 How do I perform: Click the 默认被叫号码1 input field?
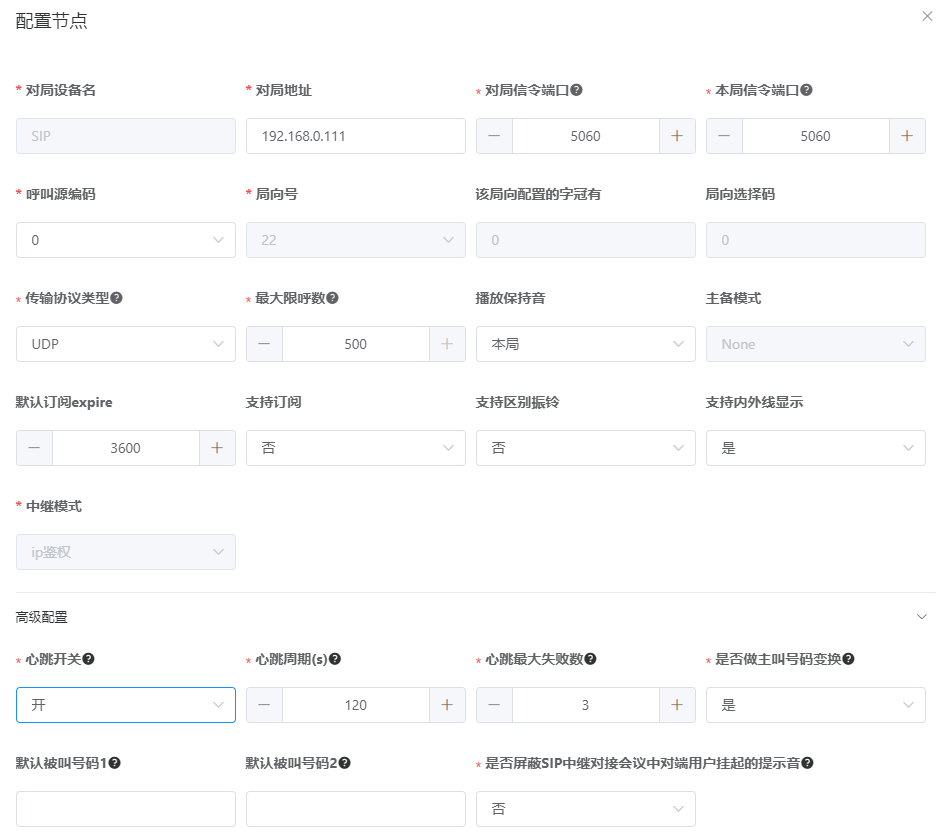(126, 809)
